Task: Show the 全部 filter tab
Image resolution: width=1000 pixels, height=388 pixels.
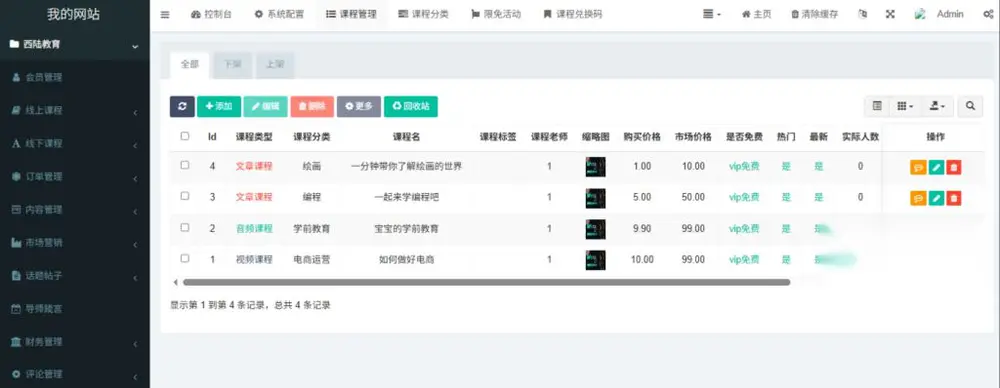Action: pos(189,64)
